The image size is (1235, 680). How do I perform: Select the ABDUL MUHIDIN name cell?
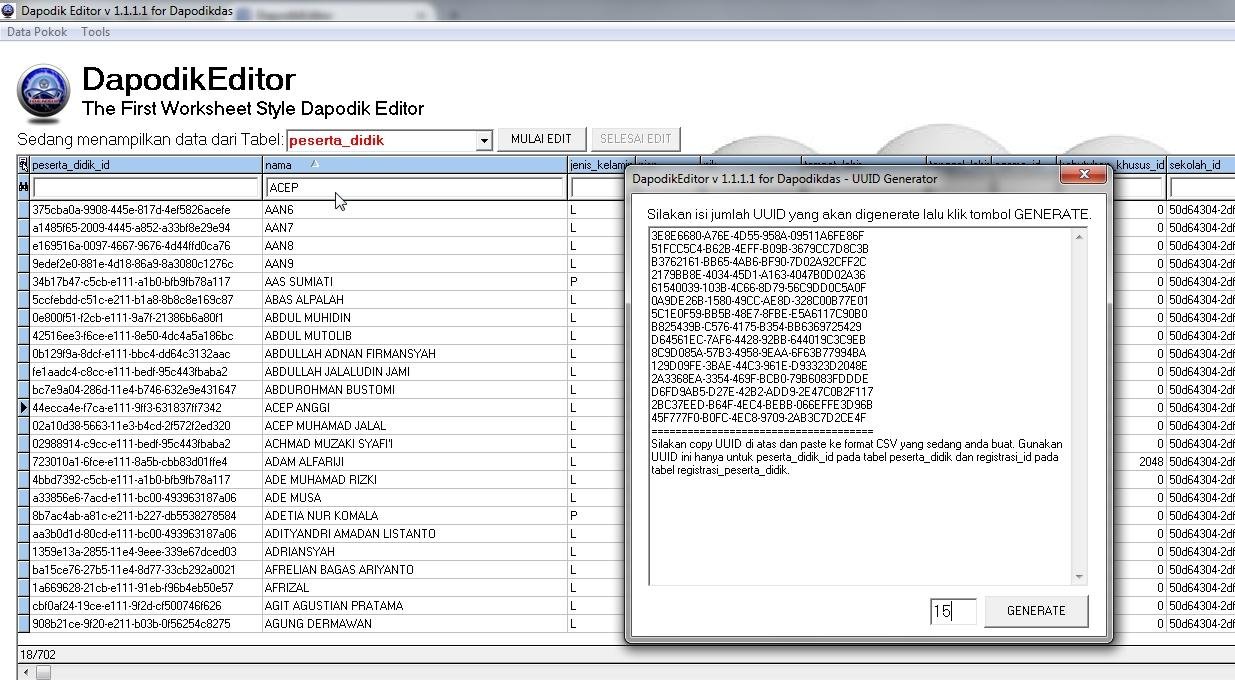[x=415, y=318]
